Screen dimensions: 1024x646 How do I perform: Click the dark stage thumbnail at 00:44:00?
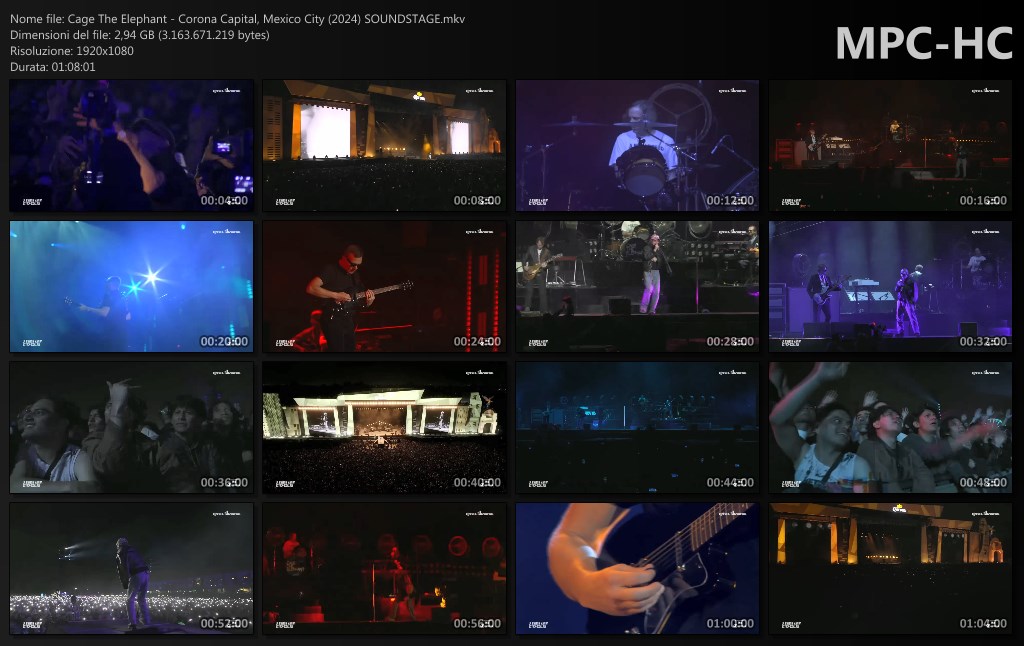point(637,428)
